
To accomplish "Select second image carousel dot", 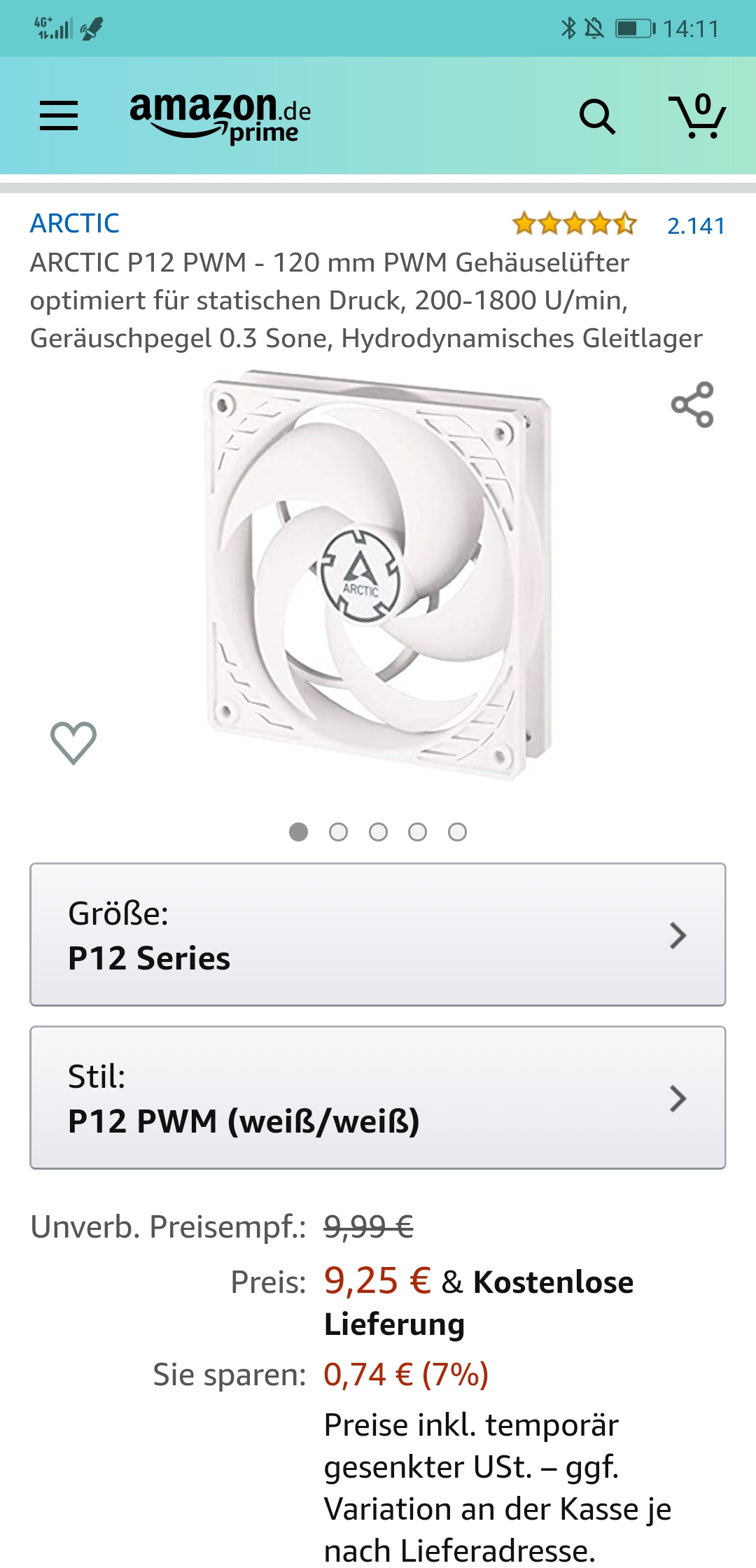I will coord(338,832).
